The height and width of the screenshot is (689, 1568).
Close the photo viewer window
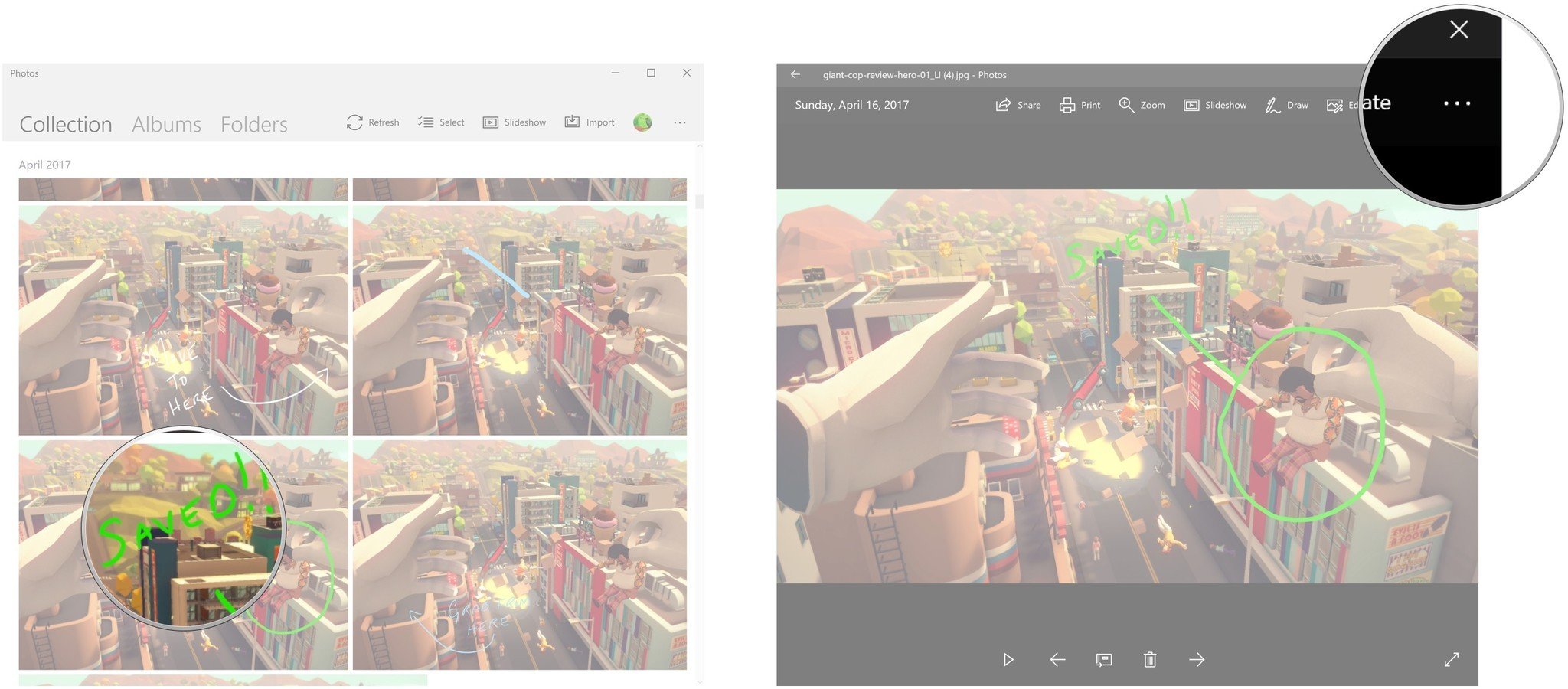click(x=1459, y=29)
